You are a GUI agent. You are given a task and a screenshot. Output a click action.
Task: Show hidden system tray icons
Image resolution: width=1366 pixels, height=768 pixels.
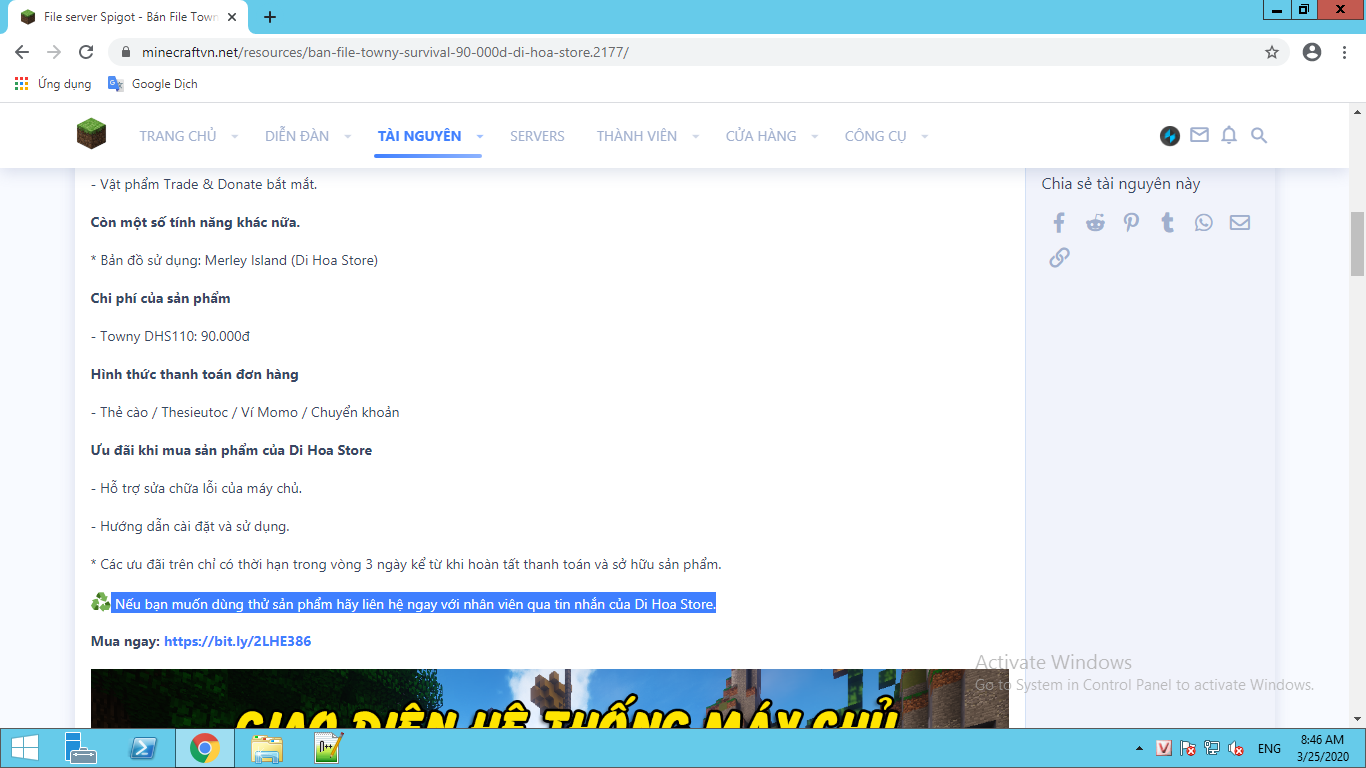coord(1139,749)
